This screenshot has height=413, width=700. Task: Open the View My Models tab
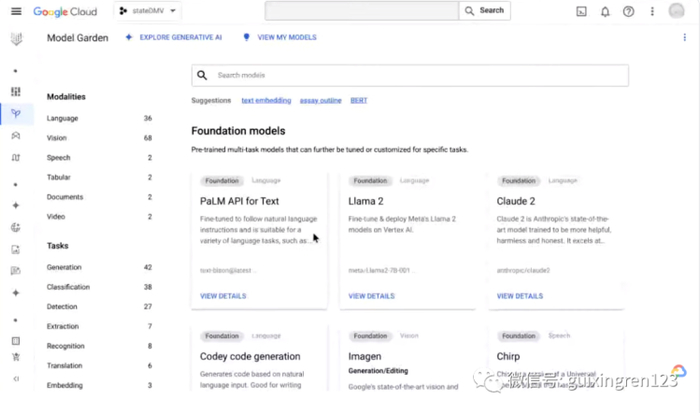coord(280,37)
